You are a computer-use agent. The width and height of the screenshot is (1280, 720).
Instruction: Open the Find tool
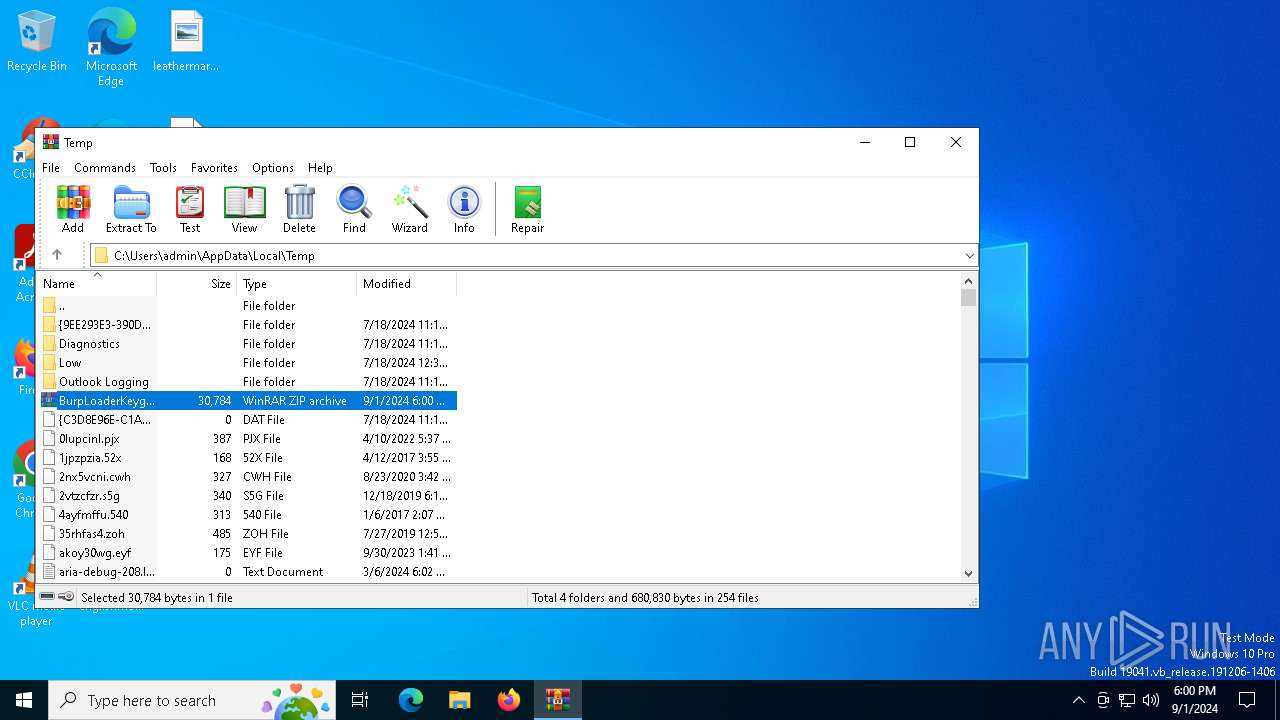354,209
